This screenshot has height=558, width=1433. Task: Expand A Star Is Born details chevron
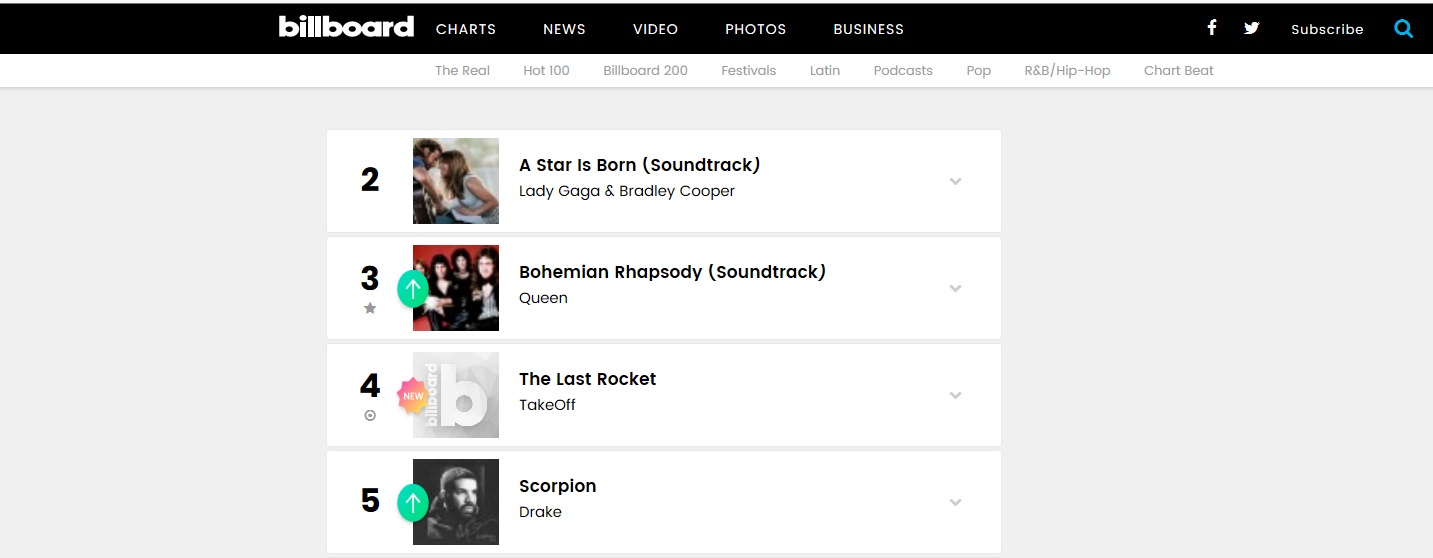pos(955,181)
